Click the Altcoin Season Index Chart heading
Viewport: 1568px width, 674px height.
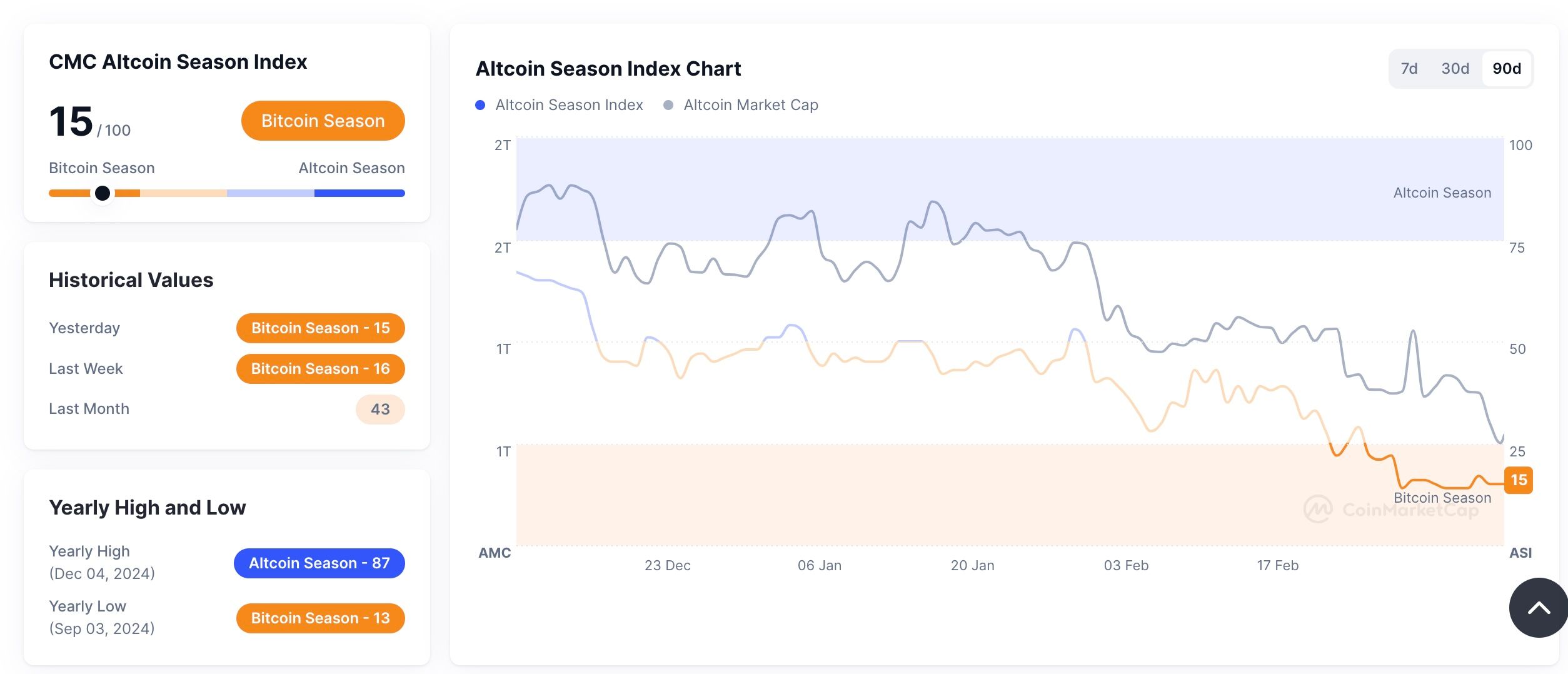pos(608,69)
